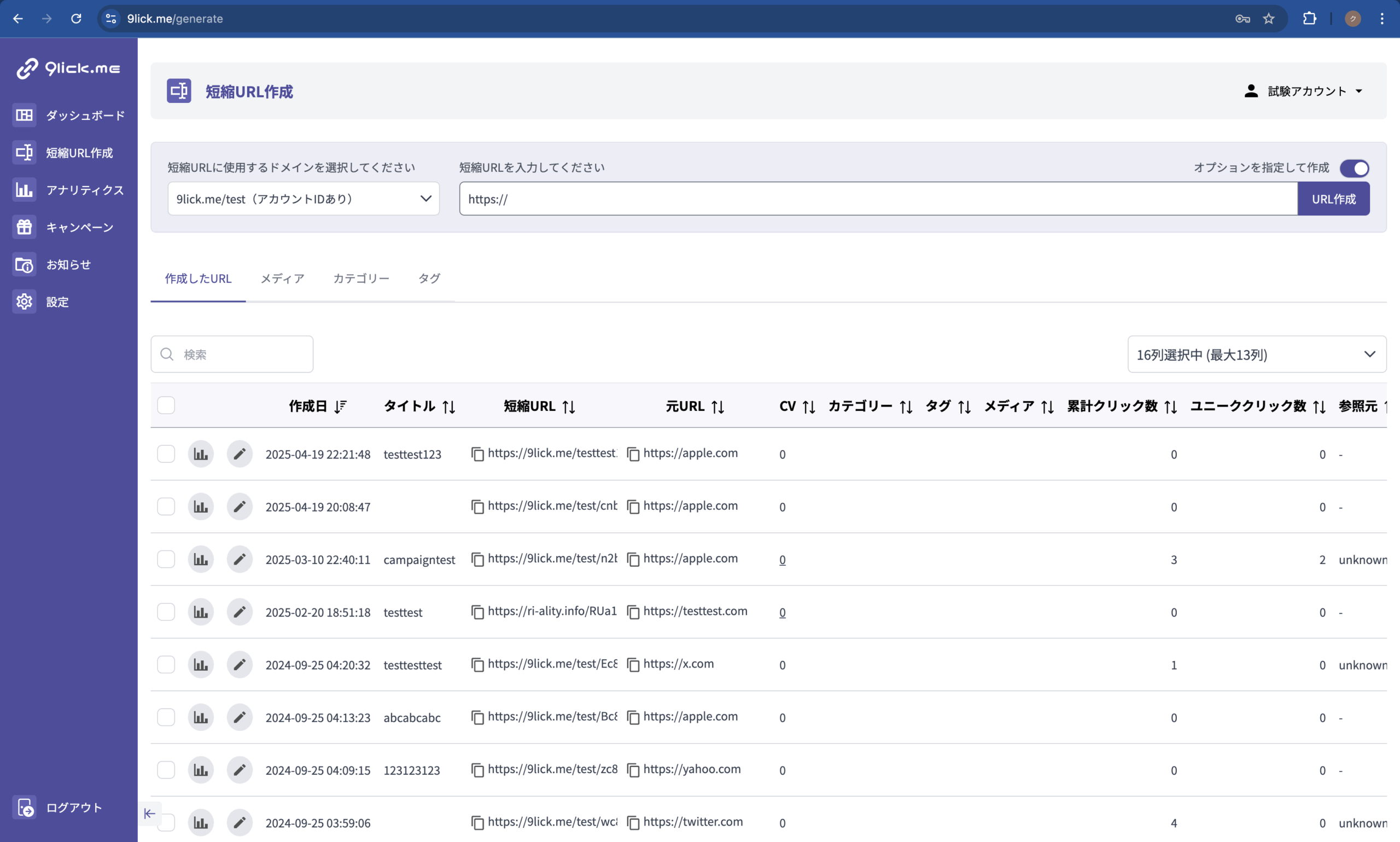Copy original URL https://x.com
1400x842 pixels.
click(x=633, y=664)
